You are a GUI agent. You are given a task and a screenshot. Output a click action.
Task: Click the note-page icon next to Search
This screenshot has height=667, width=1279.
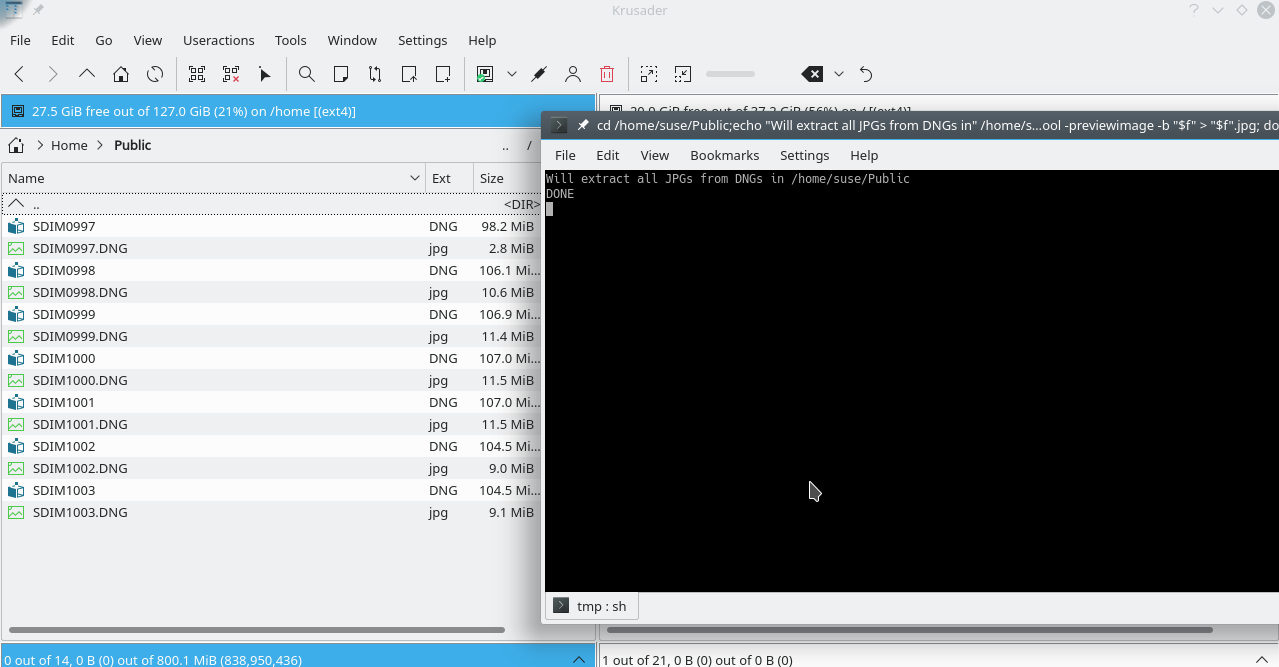point(341,74)
